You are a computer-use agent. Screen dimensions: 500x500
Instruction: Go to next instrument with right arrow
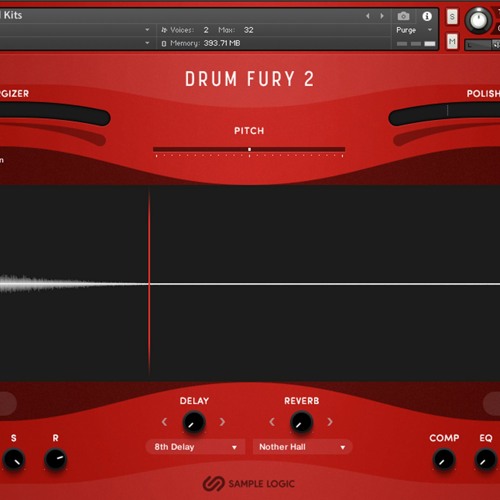pyautogui.click(x=382, y=16)
